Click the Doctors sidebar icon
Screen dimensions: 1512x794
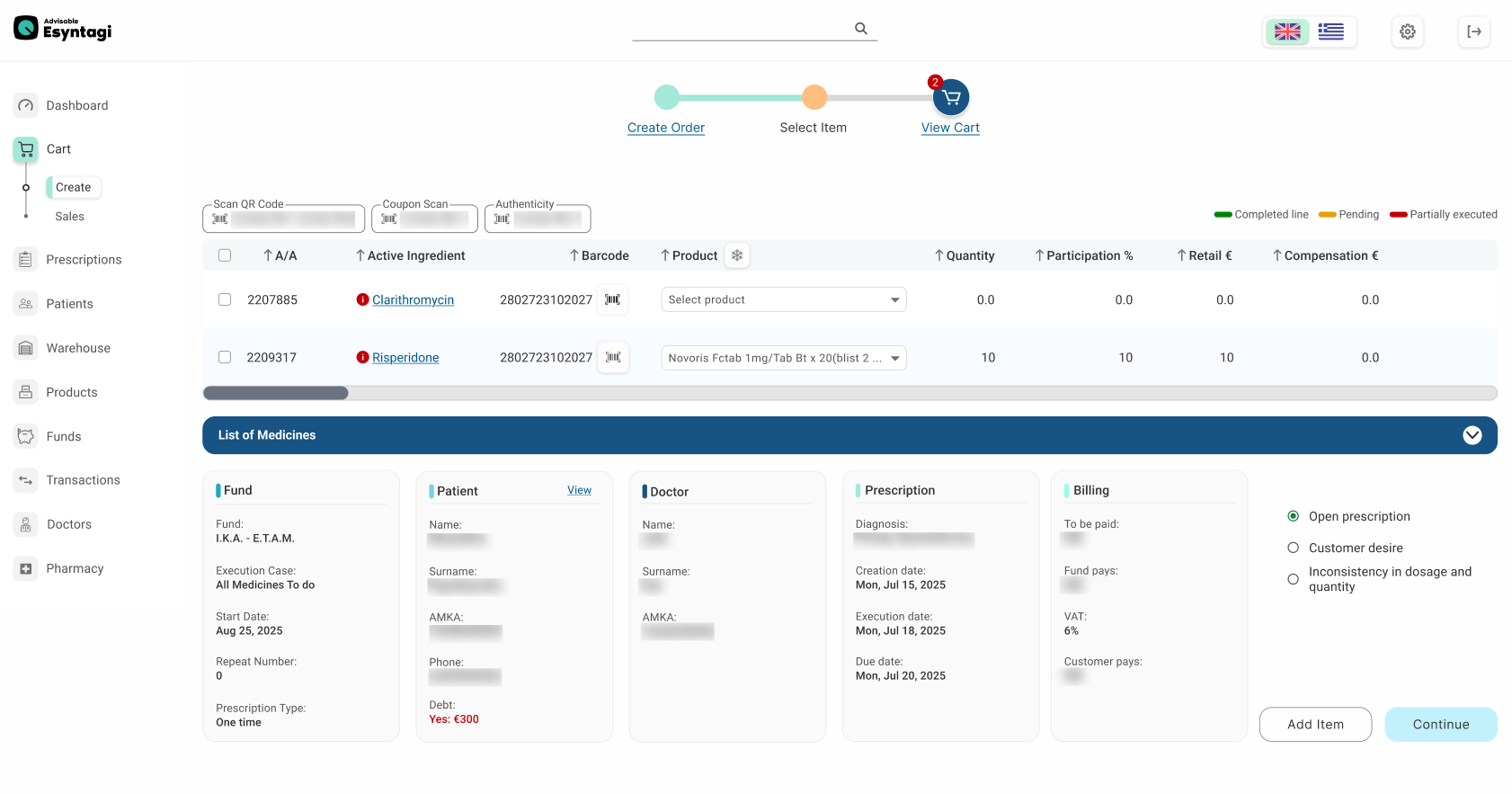26,524
